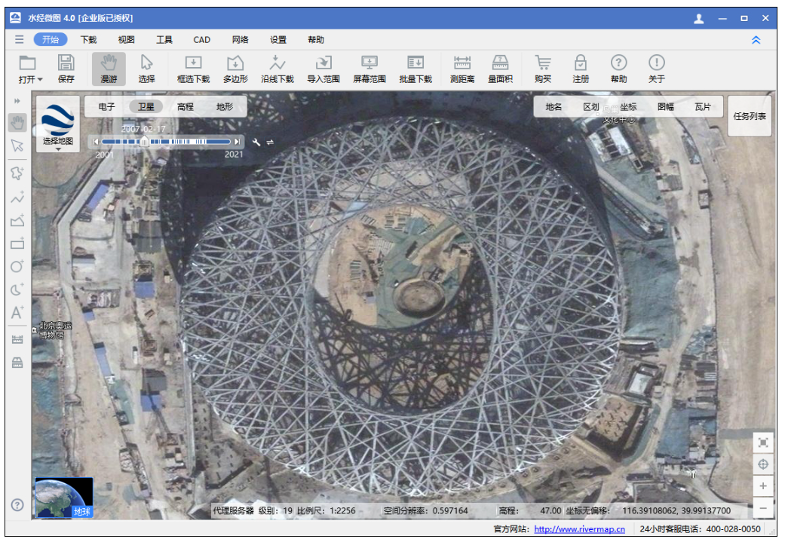Viewport: 785px width, 543px height.
Task: Choose the 多边形 polygon download tool
Action: pyautogui.click(x=235, y=67)
